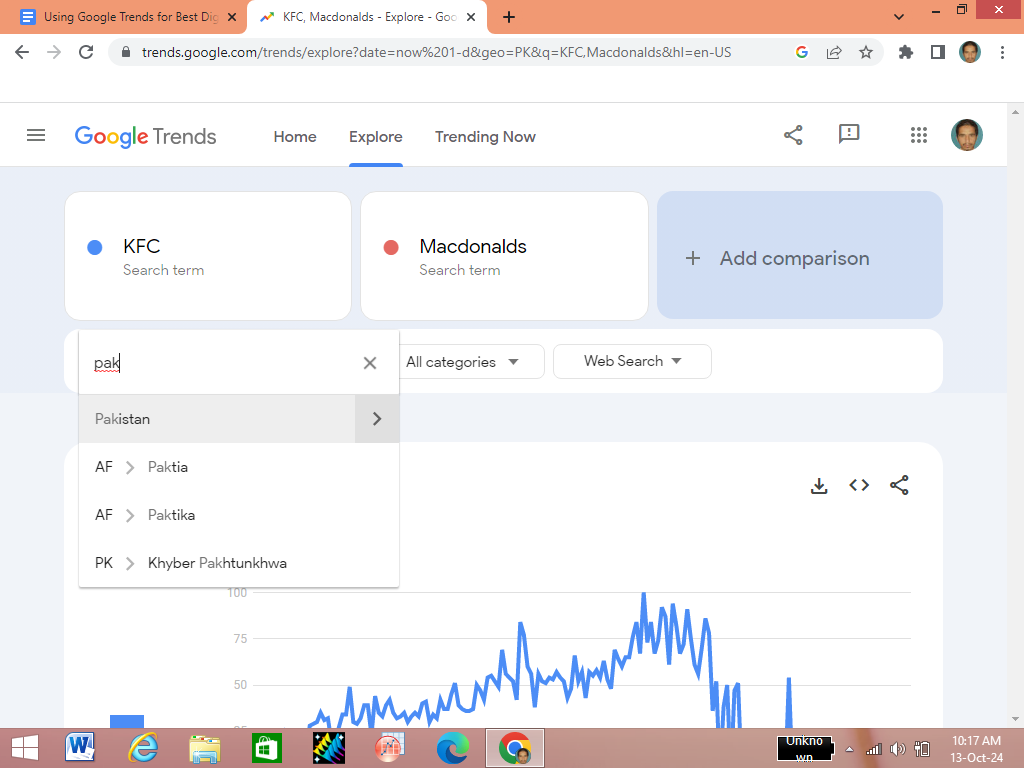Open the Chrome profile avatar
Image resolution: width=1024 pixels, height=768 pixels.
(x=970, y=52)
